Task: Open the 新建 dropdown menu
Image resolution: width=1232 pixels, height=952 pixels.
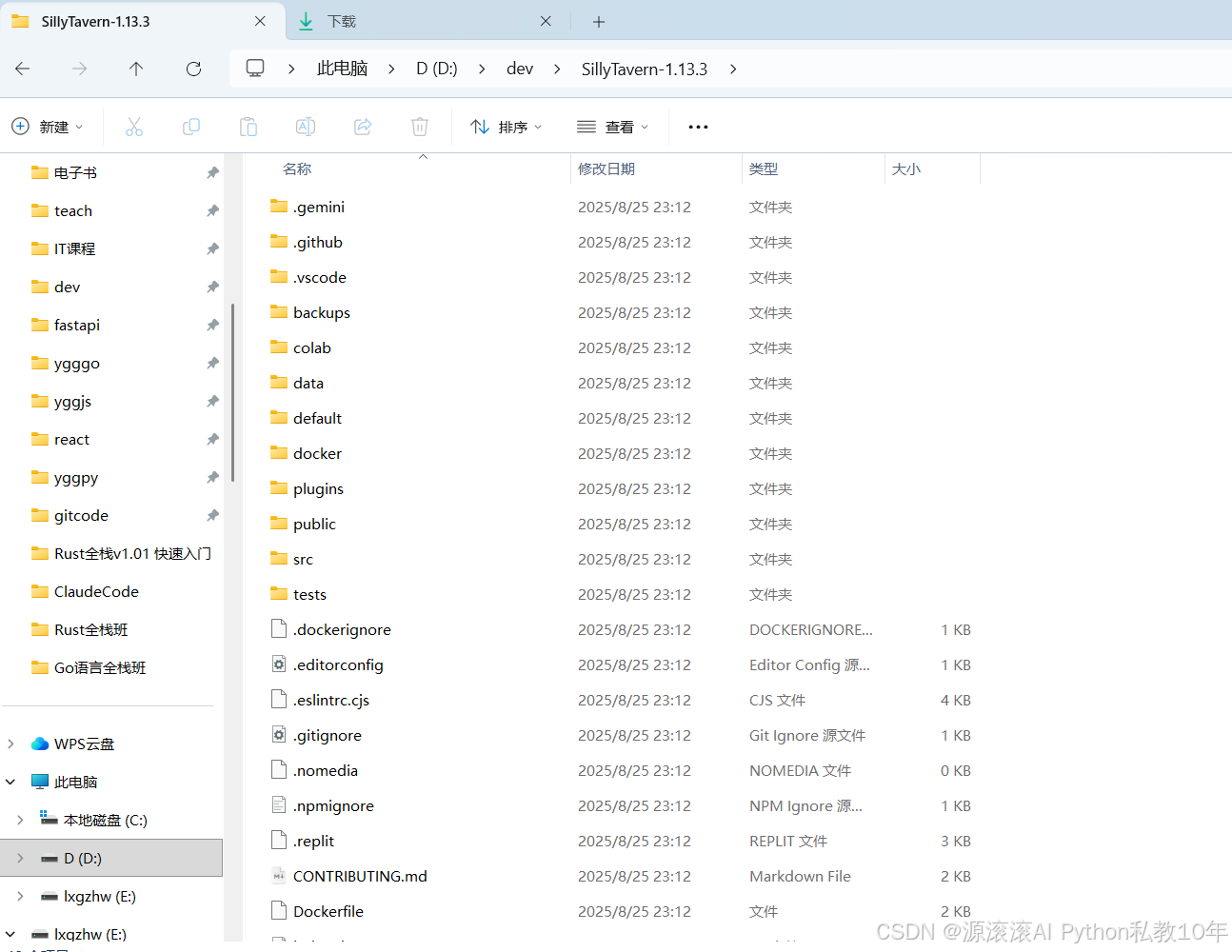Action: coord(48,127)
